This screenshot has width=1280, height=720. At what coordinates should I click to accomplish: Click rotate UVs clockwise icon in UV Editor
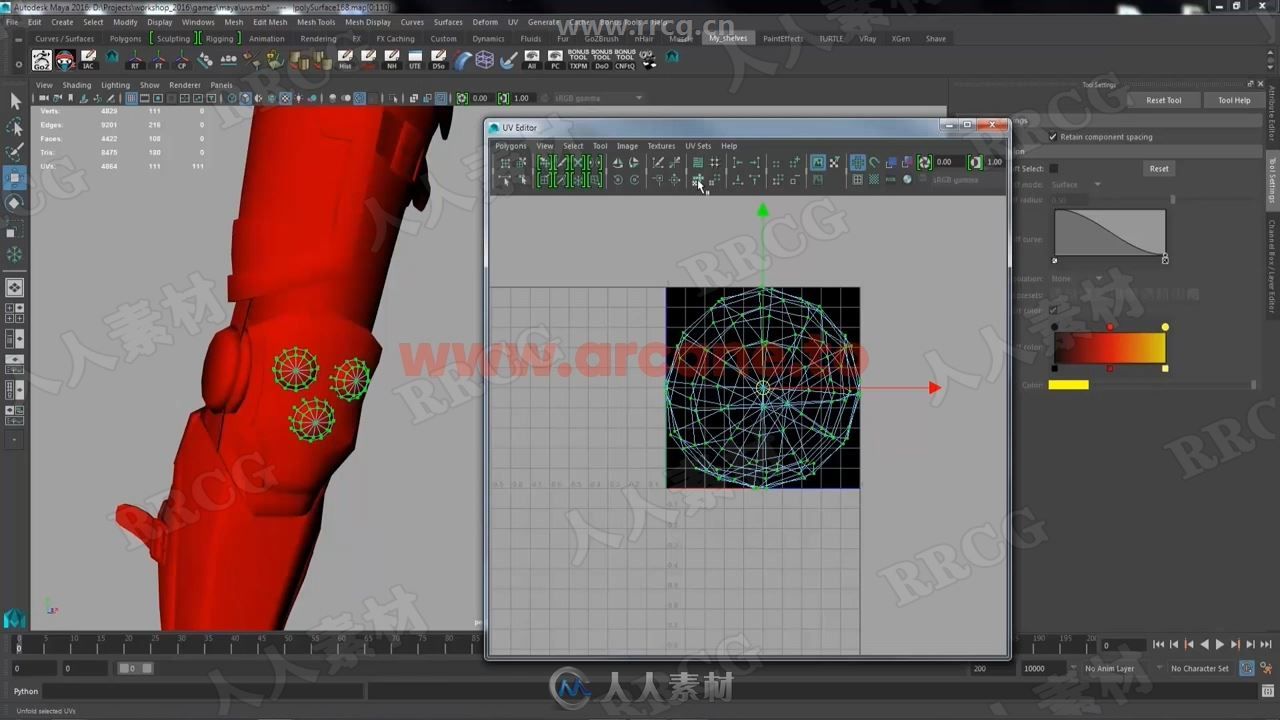coord(634,179)
